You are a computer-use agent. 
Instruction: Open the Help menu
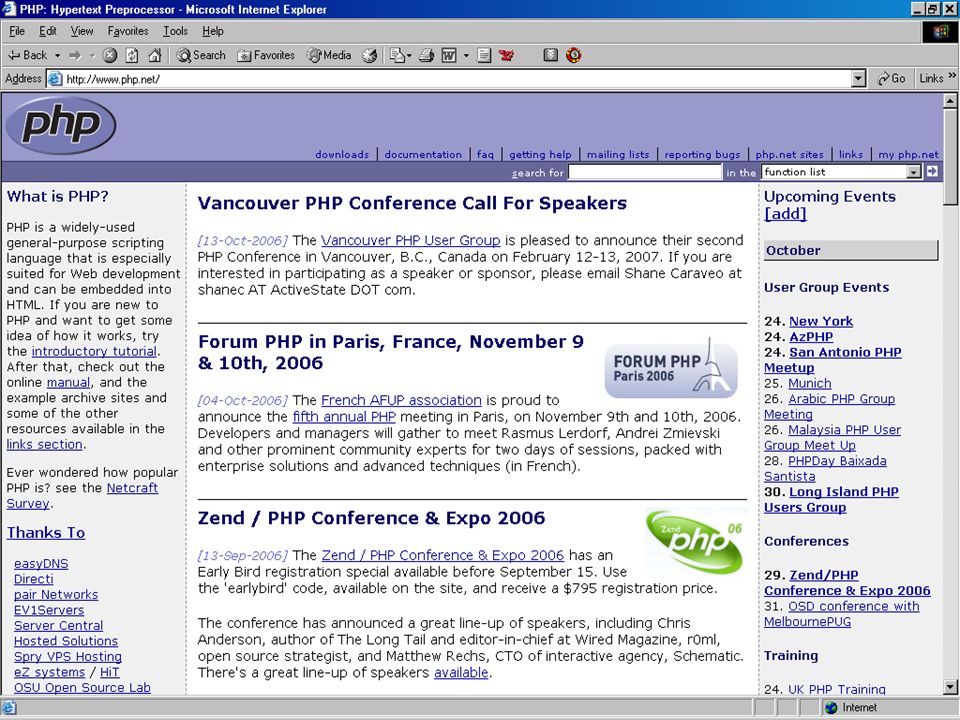pyautogui.click(x=213, y=31)
